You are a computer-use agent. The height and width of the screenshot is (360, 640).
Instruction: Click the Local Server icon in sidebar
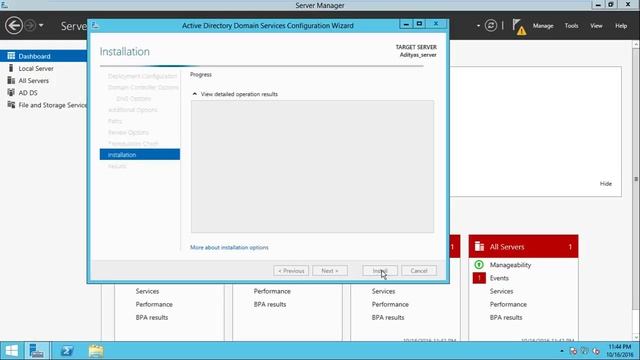[11, 68]
